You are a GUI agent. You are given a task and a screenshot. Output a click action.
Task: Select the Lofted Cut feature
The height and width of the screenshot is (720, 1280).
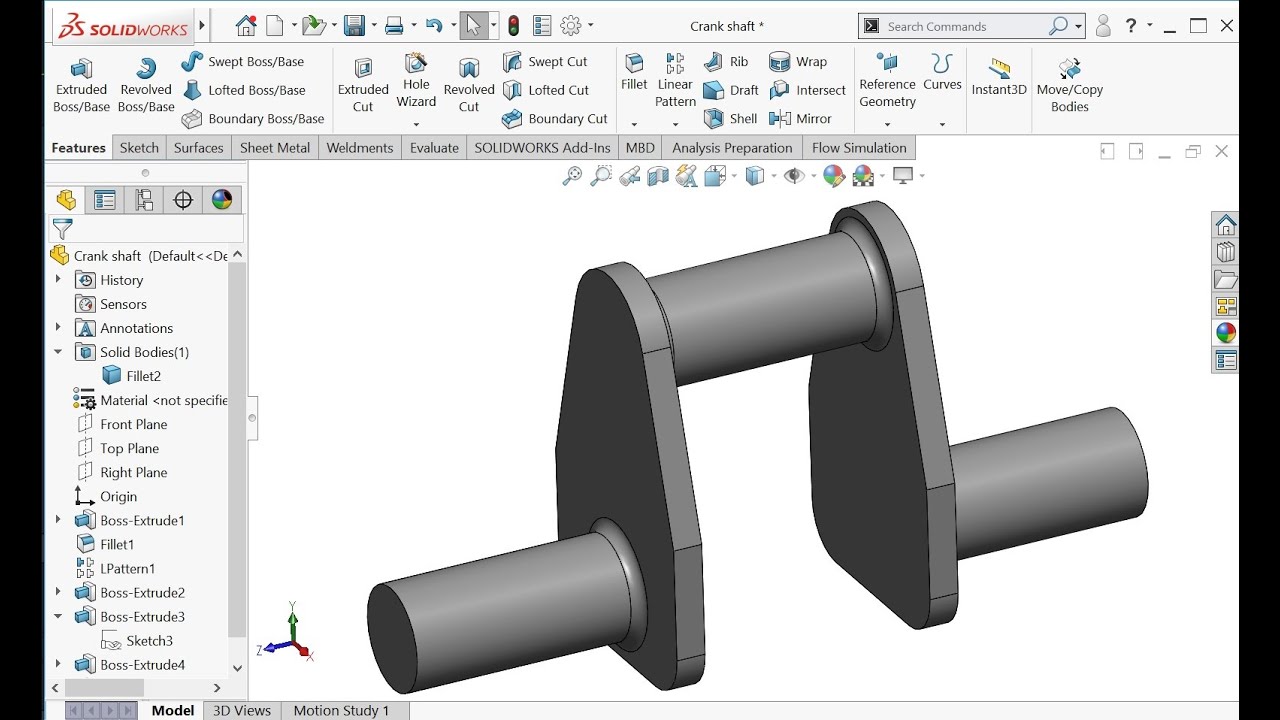(x=546, y=90)
